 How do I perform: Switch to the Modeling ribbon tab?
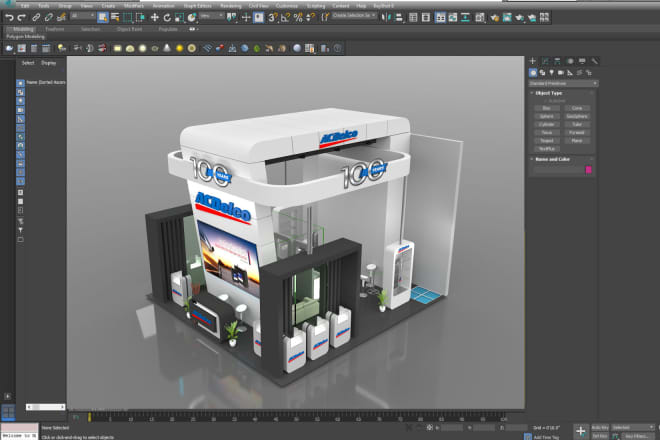(22, 29)
